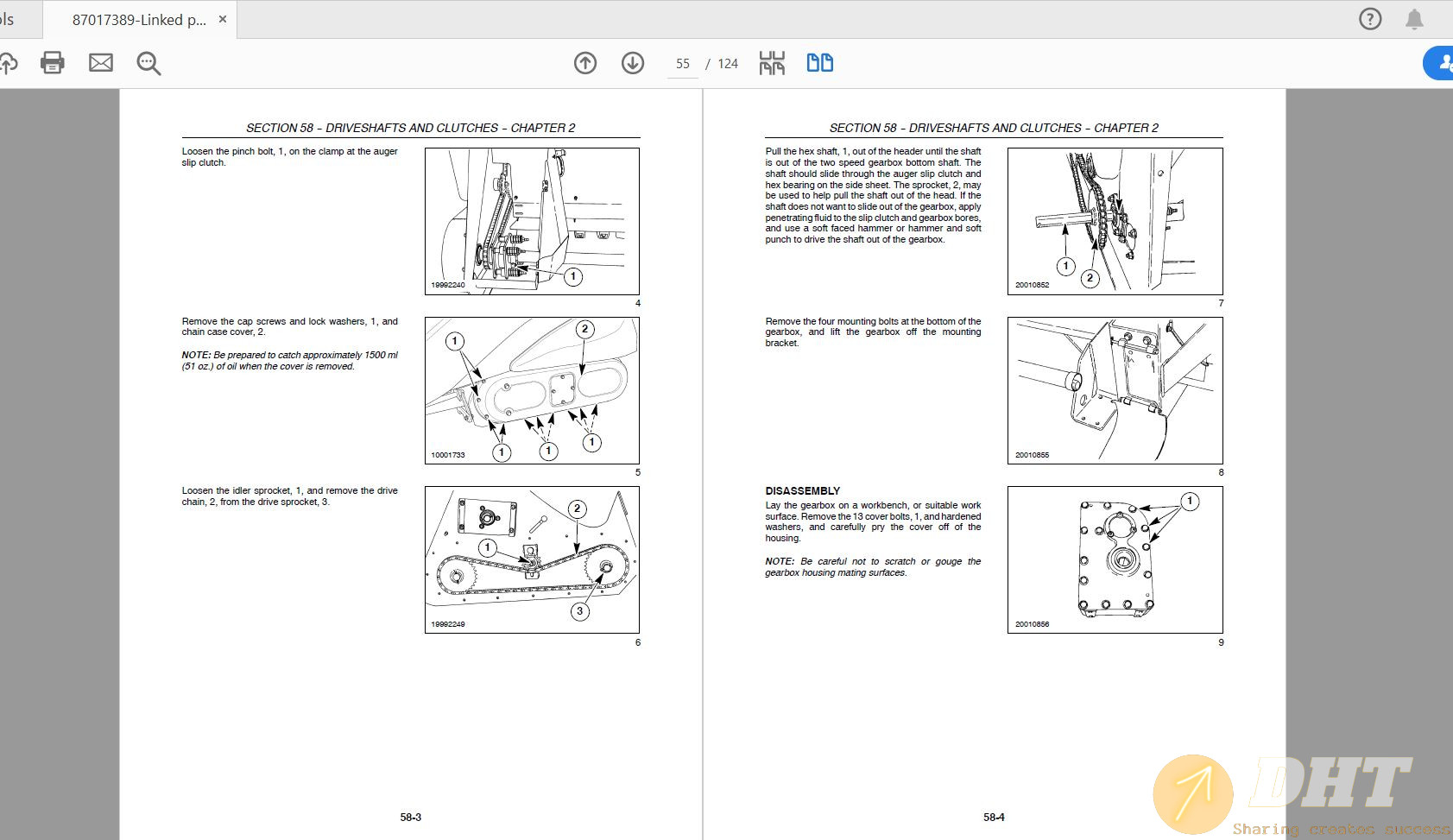
Task: Click the chain case cover figure 5
Action: (532, 390)
